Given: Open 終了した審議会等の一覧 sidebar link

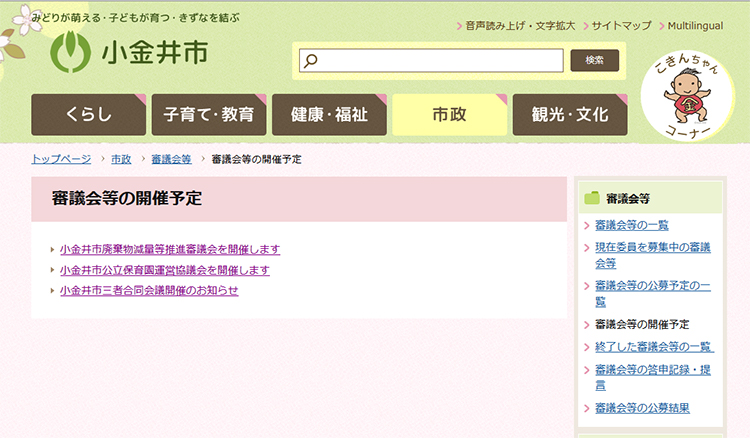Looking at the screenshot, I should click(654, 347).
